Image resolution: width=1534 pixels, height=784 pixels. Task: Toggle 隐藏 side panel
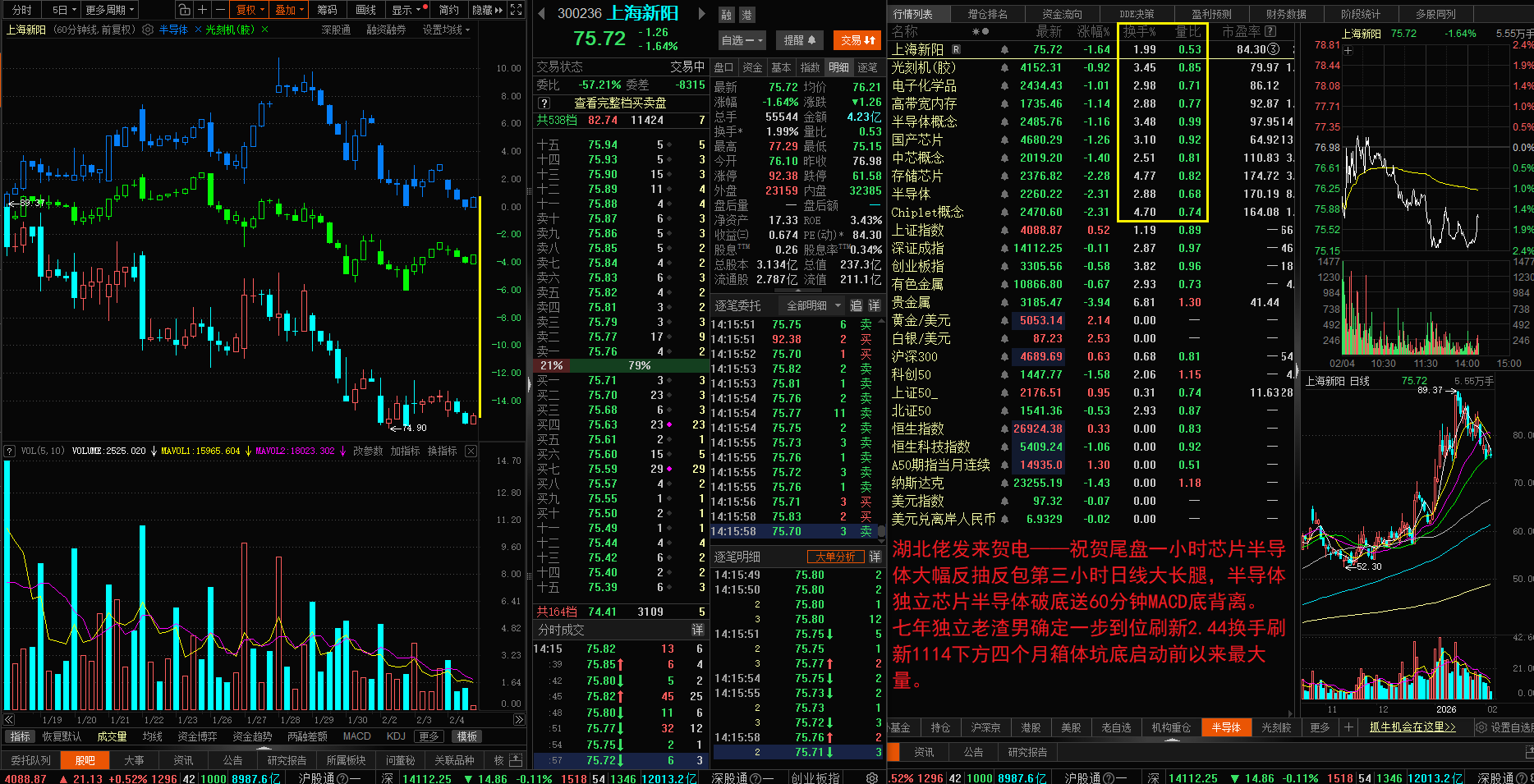(487, 10)
